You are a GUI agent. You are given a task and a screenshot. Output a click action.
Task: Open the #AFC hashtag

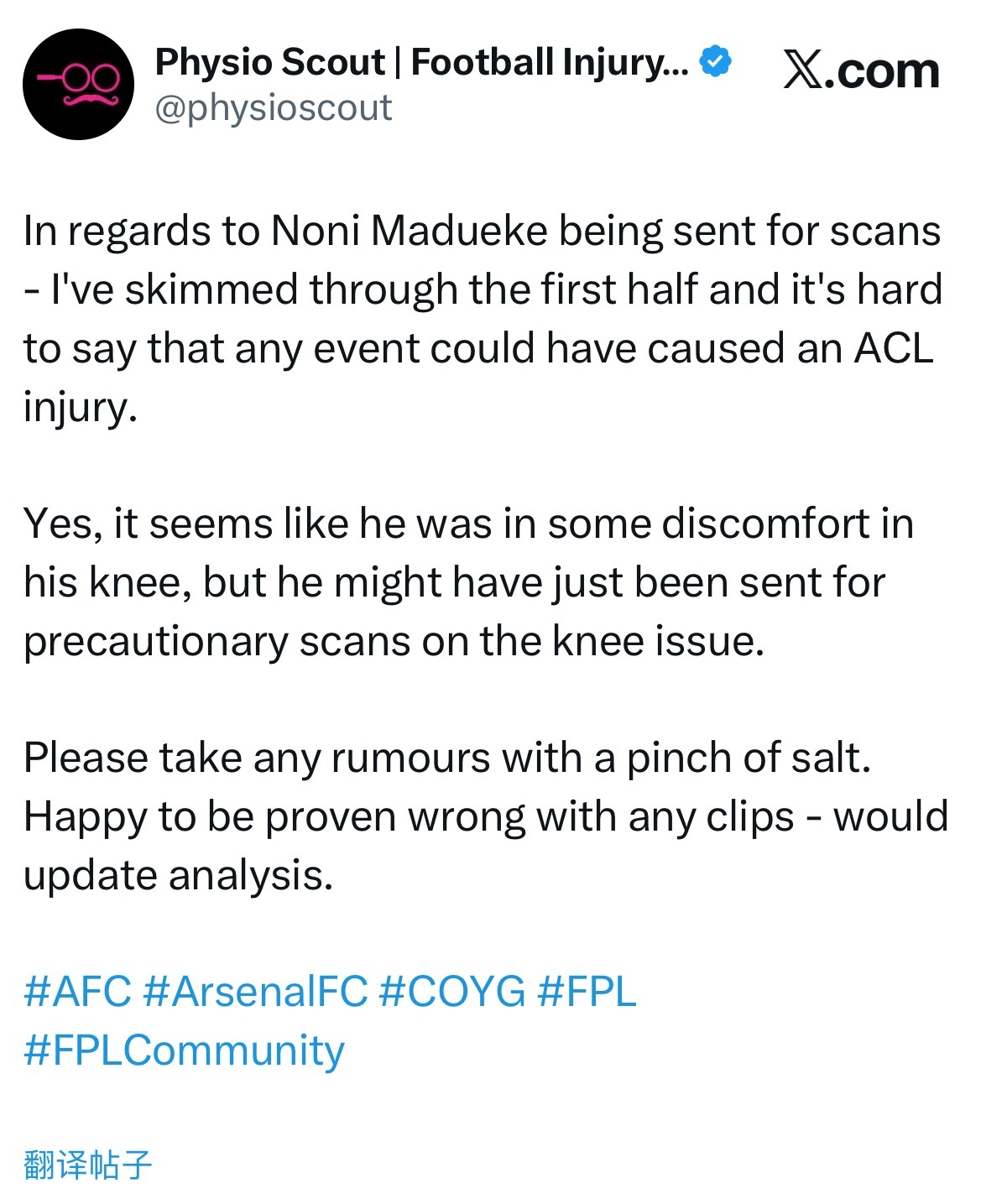[77, 991]
